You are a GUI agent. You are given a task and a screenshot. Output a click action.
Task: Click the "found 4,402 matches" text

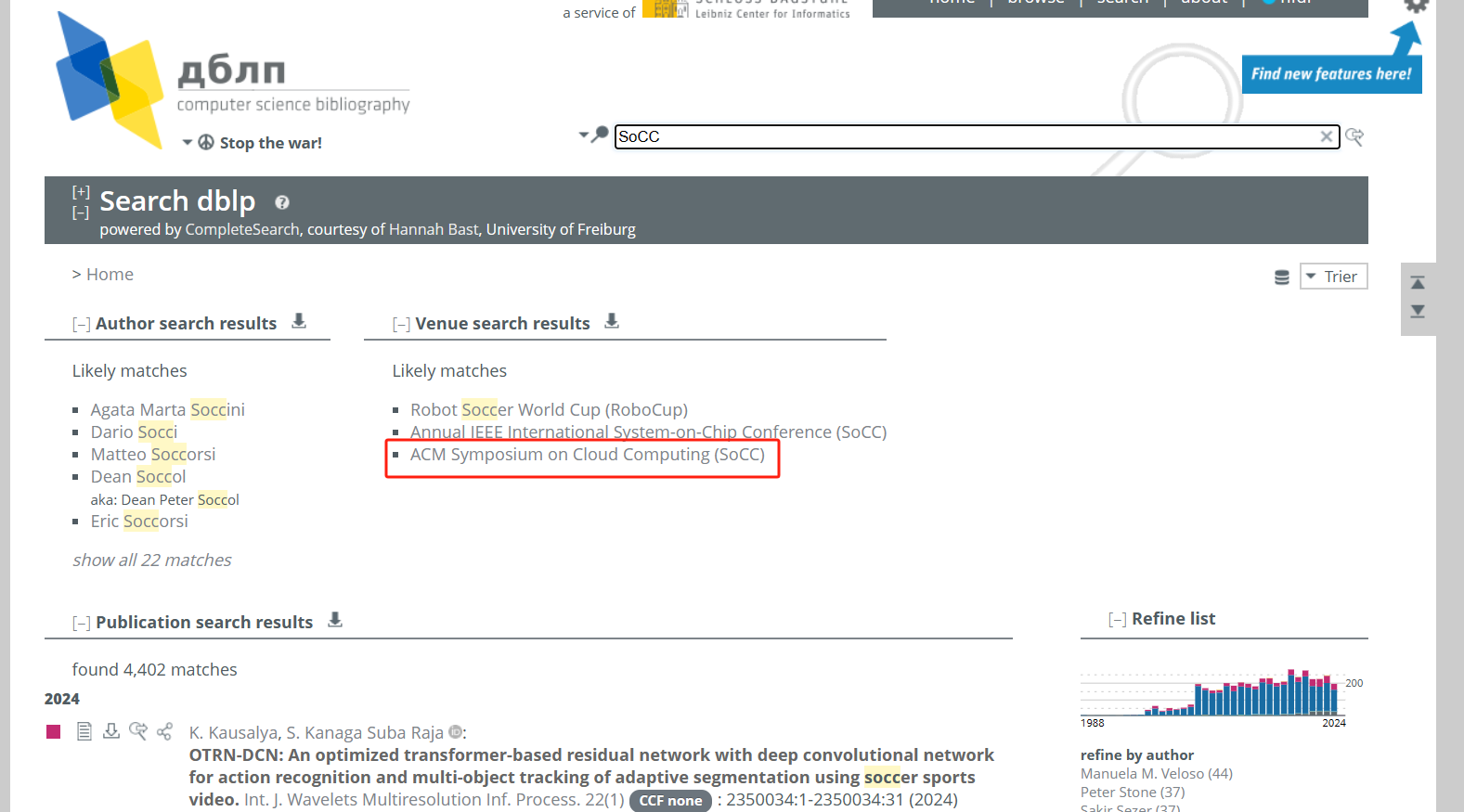click(x=155, y=670)
